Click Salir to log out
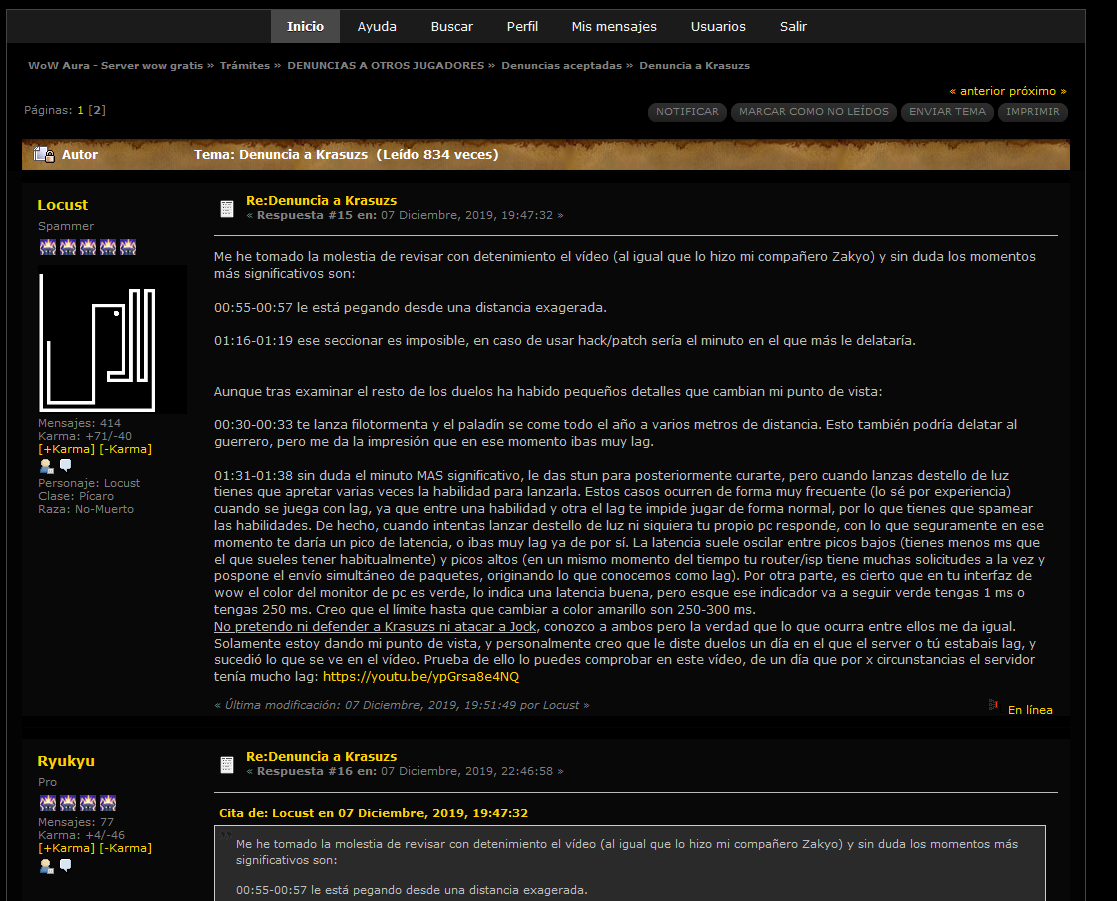This screenshot has height=901, width=1117. pos(793,26)
